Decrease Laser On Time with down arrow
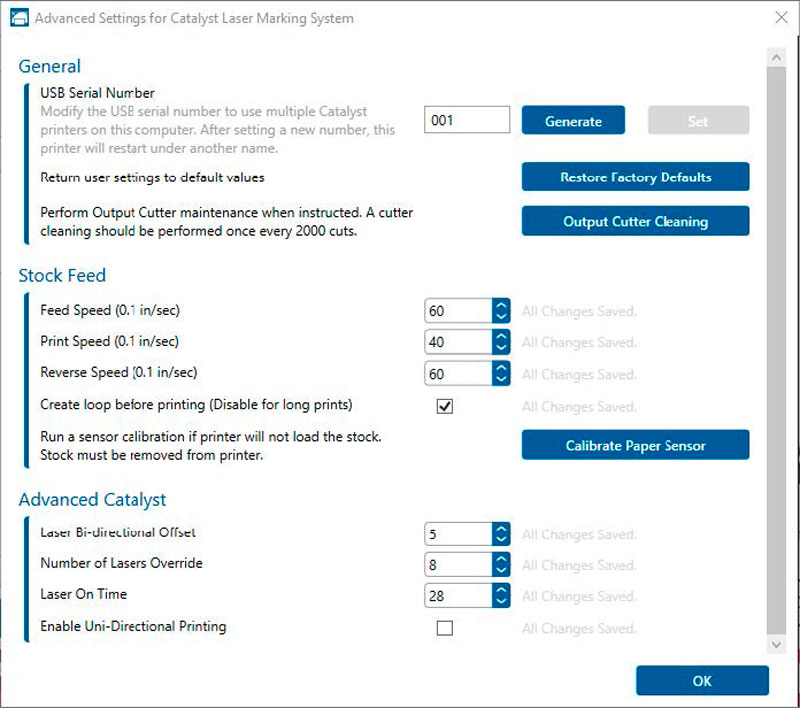The height and width of the screenshot is (708, 800). pos(501,601)
